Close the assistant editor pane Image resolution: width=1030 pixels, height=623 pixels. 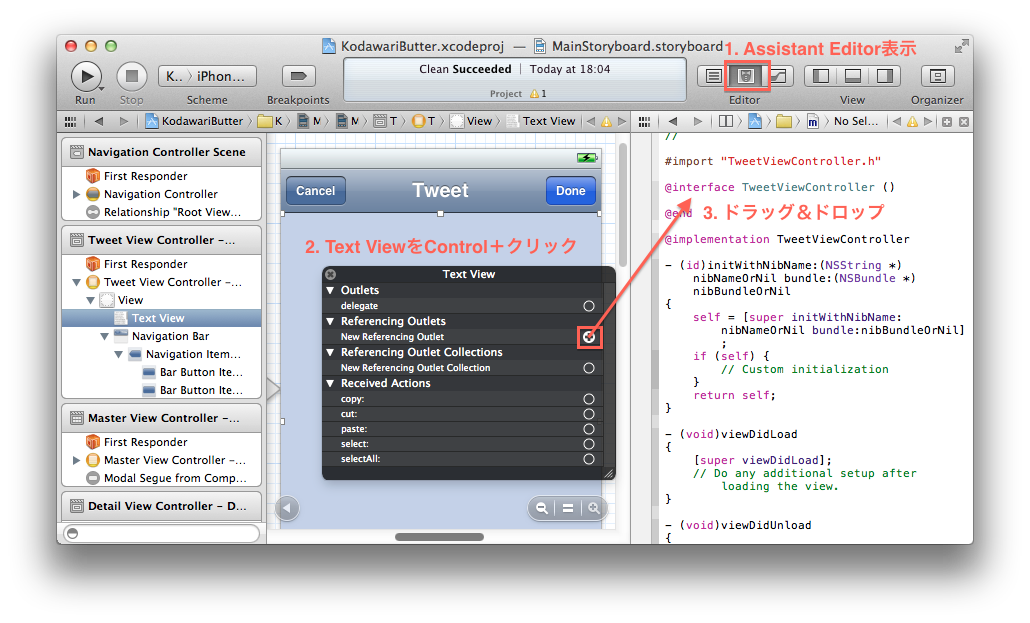click(964, 122)
